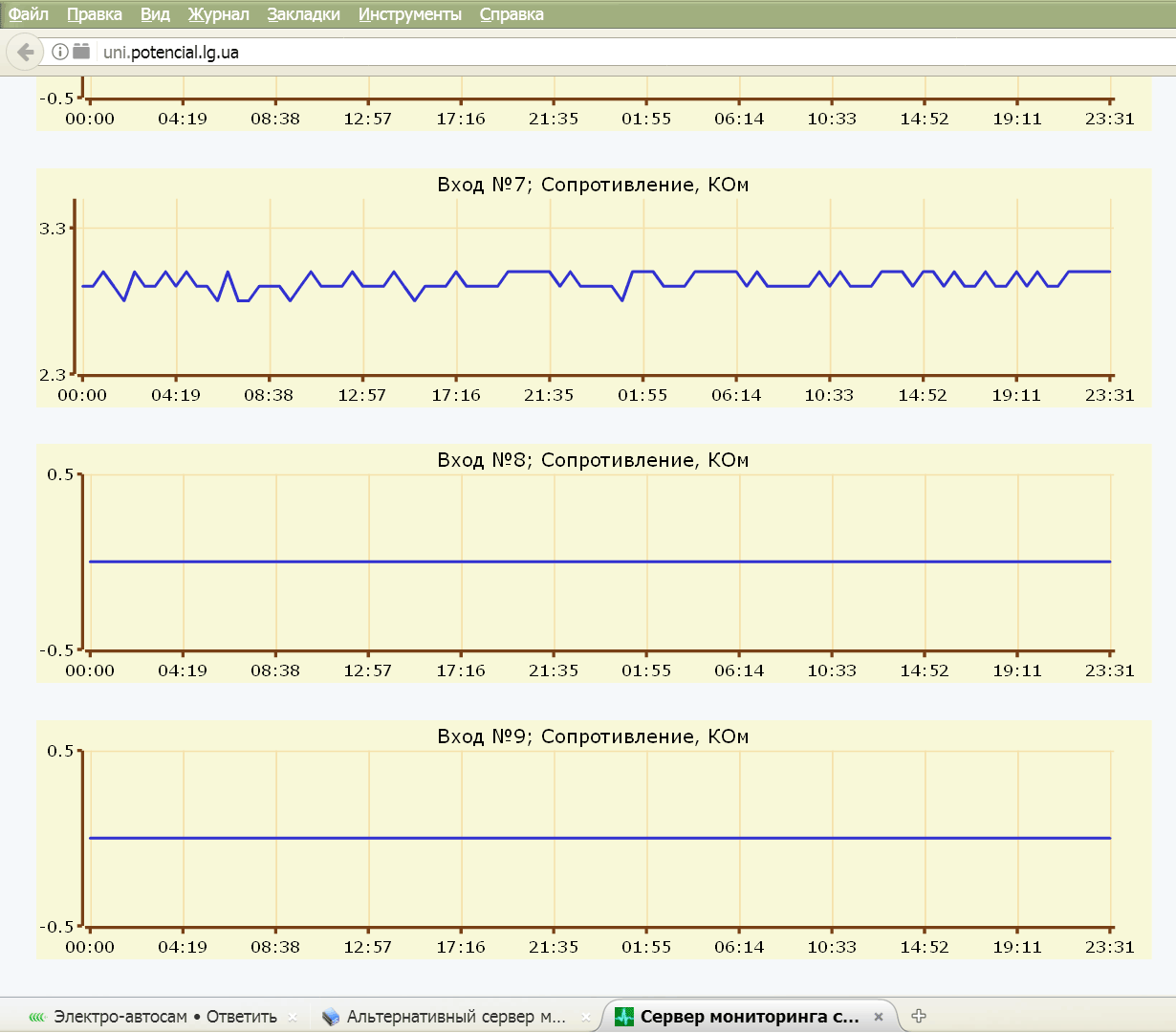Click the Сервер мониторинга tab favicon
The height and width of the screenshot is (1033, 1176).
[624, 1017]
